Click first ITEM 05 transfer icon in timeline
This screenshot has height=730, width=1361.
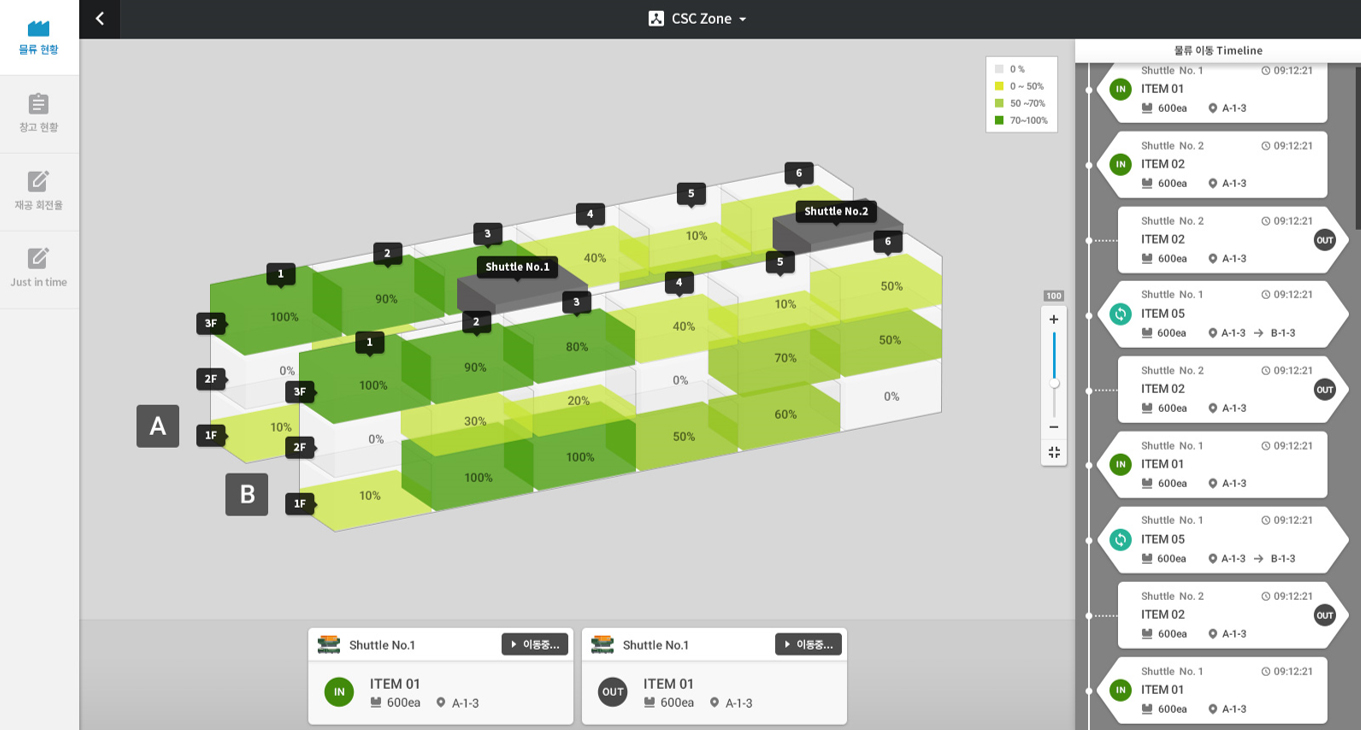point(1120,314)
